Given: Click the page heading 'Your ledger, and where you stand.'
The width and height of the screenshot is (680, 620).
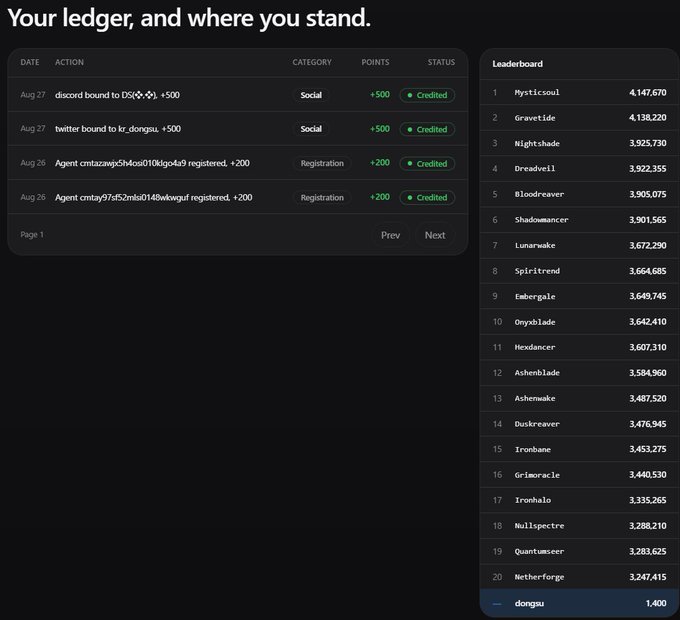Looking at the screenshot, I should 189,19.
